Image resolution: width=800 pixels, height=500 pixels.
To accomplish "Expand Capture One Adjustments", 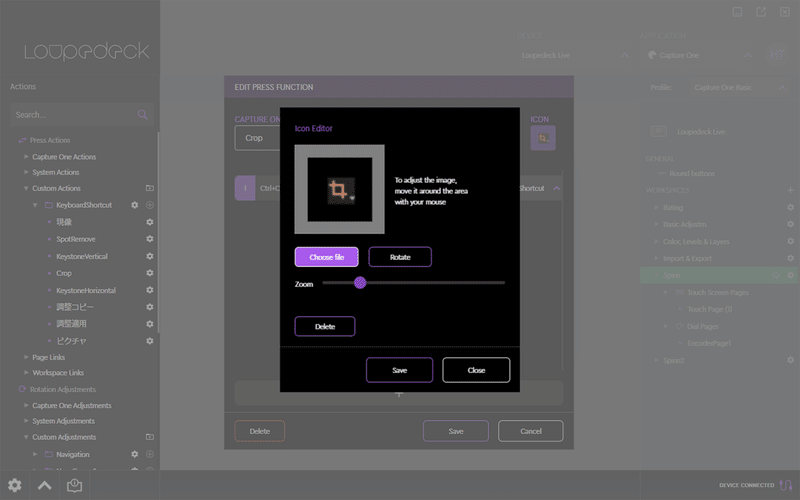I will pyautogui.click(x=26, y=405).
